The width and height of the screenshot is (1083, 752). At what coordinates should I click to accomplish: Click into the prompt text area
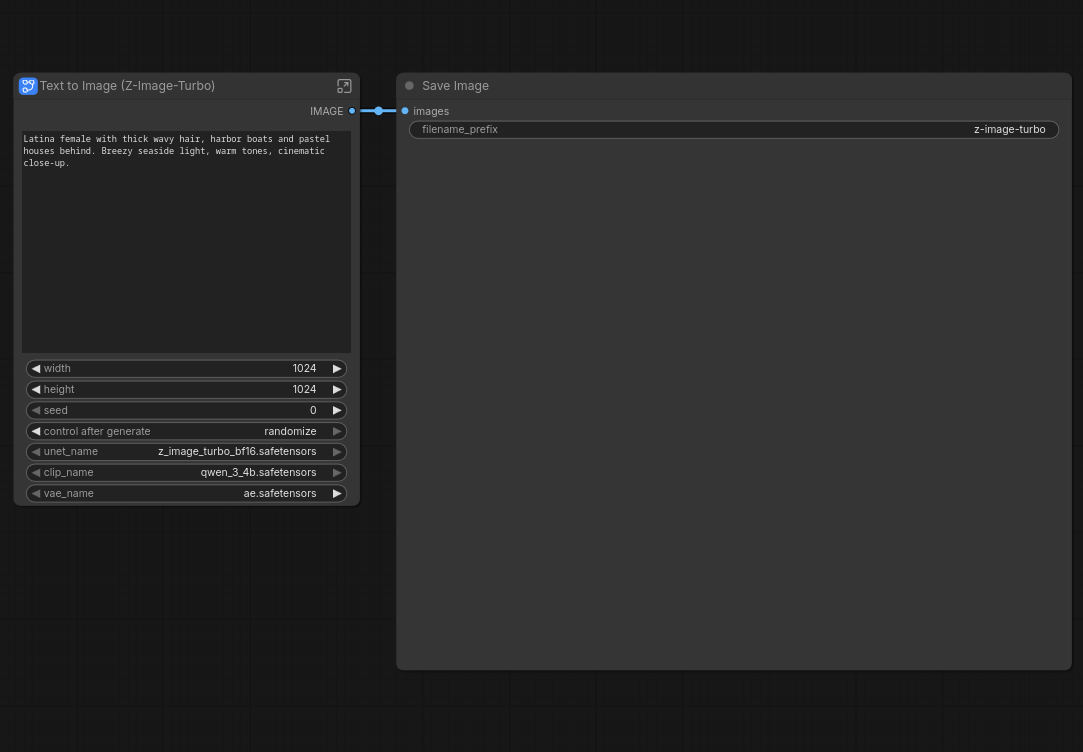click(186, 242)
